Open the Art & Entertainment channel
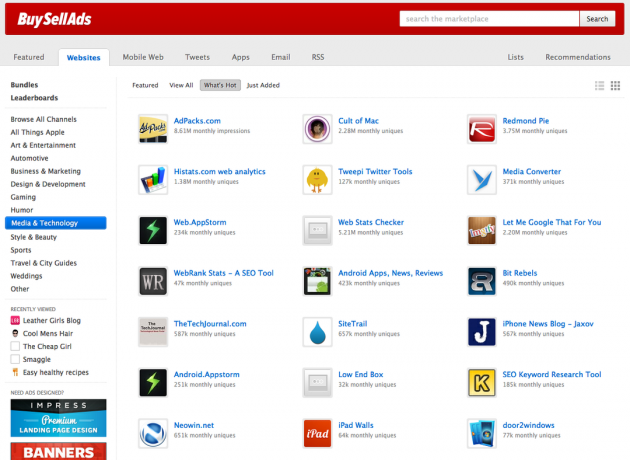 click(43, 145)
